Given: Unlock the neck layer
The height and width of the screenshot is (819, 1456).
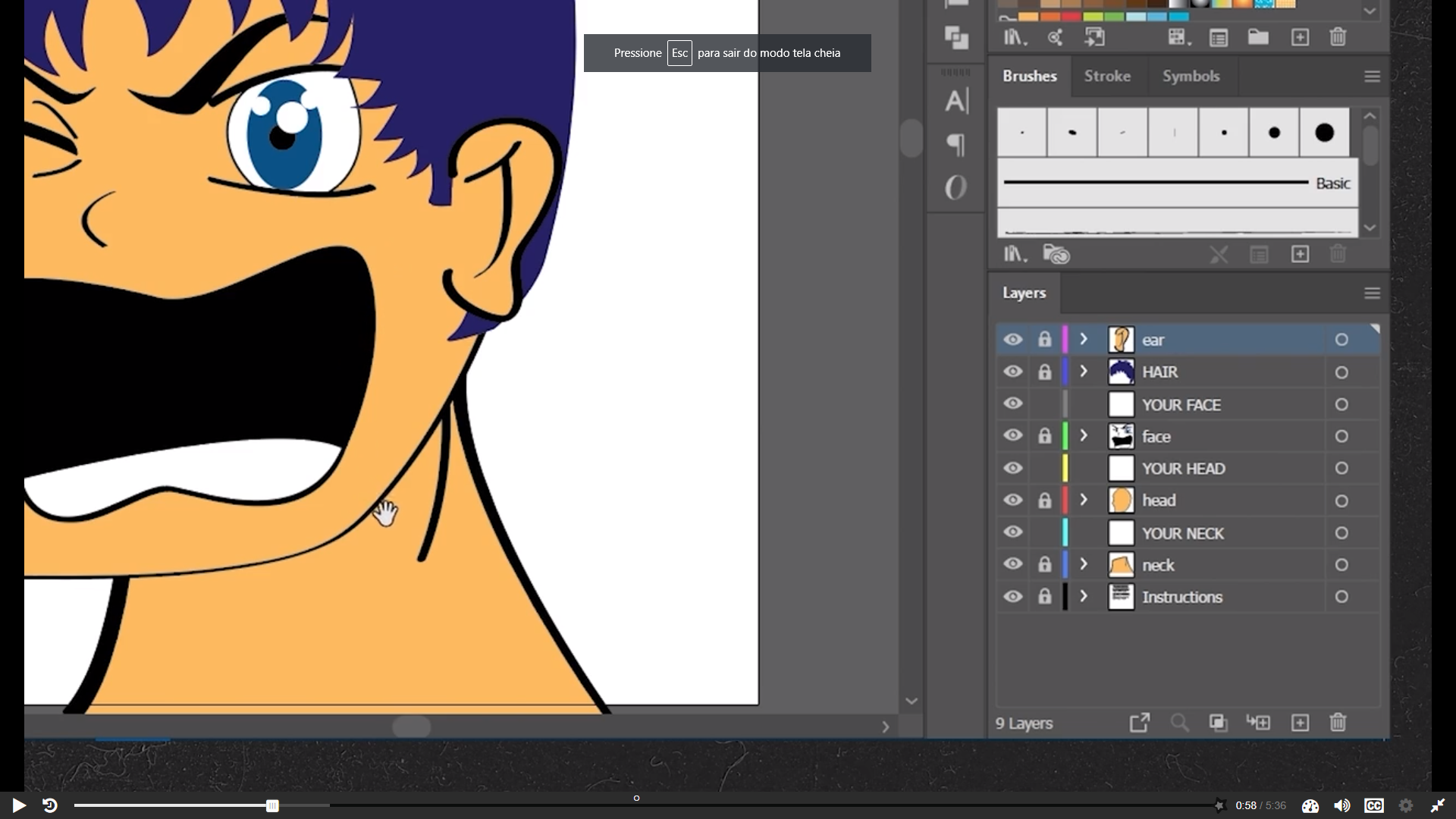Looking at the screenshot, I should point(1044,564).
